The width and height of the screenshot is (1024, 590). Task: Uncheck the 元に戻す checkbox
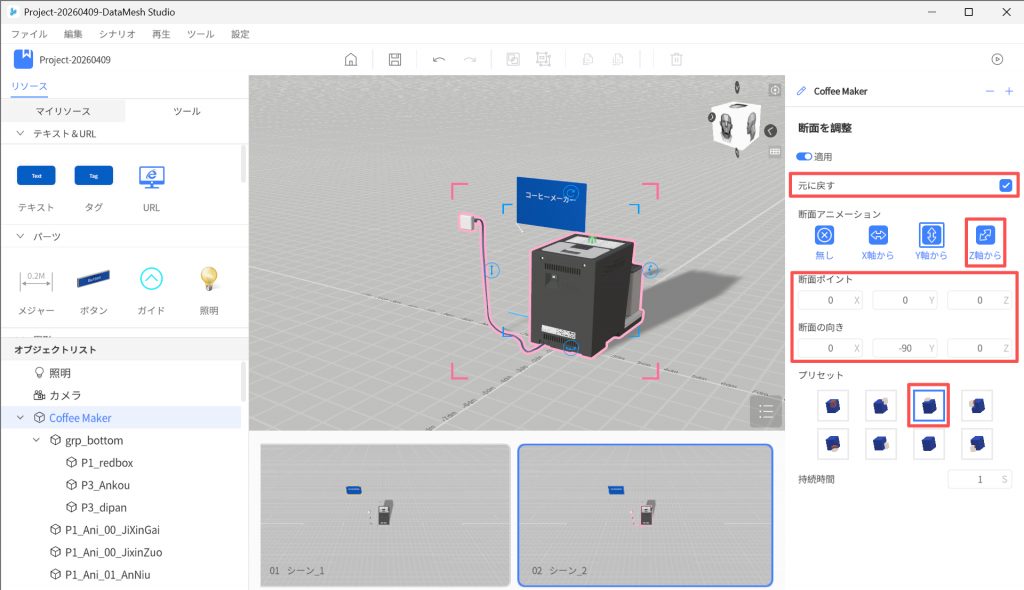(1005, 185)
